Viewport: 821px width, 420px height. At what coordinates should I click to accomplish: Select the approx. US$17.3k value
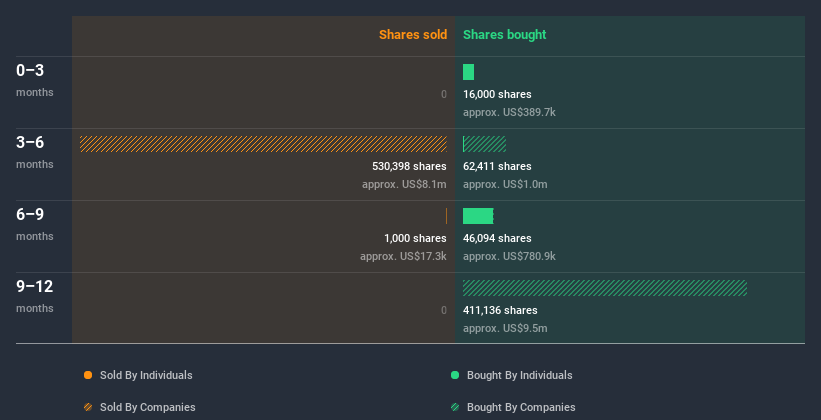pyautogui.click(x=403, y=257)
